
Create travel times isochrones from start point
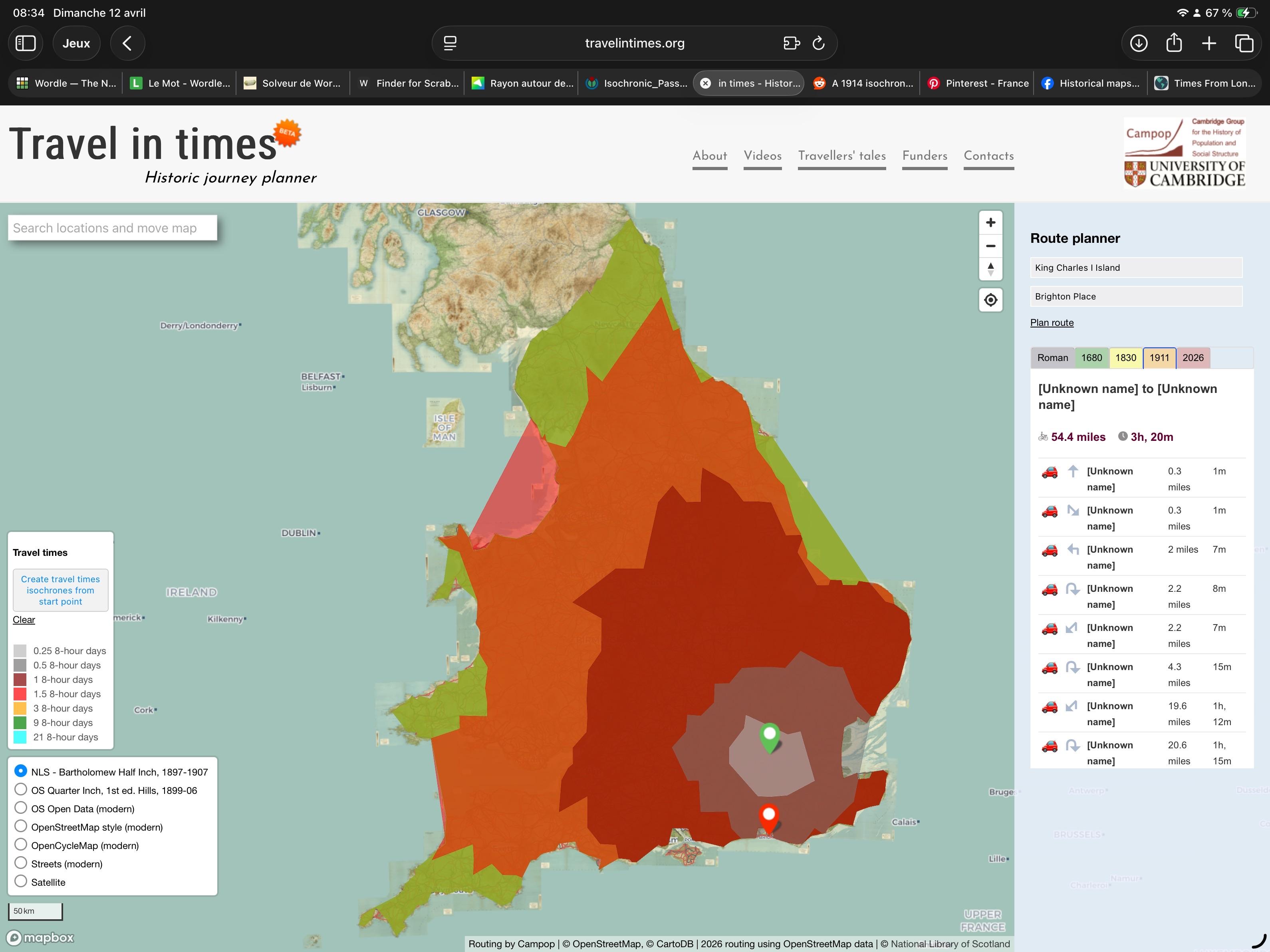60,590
